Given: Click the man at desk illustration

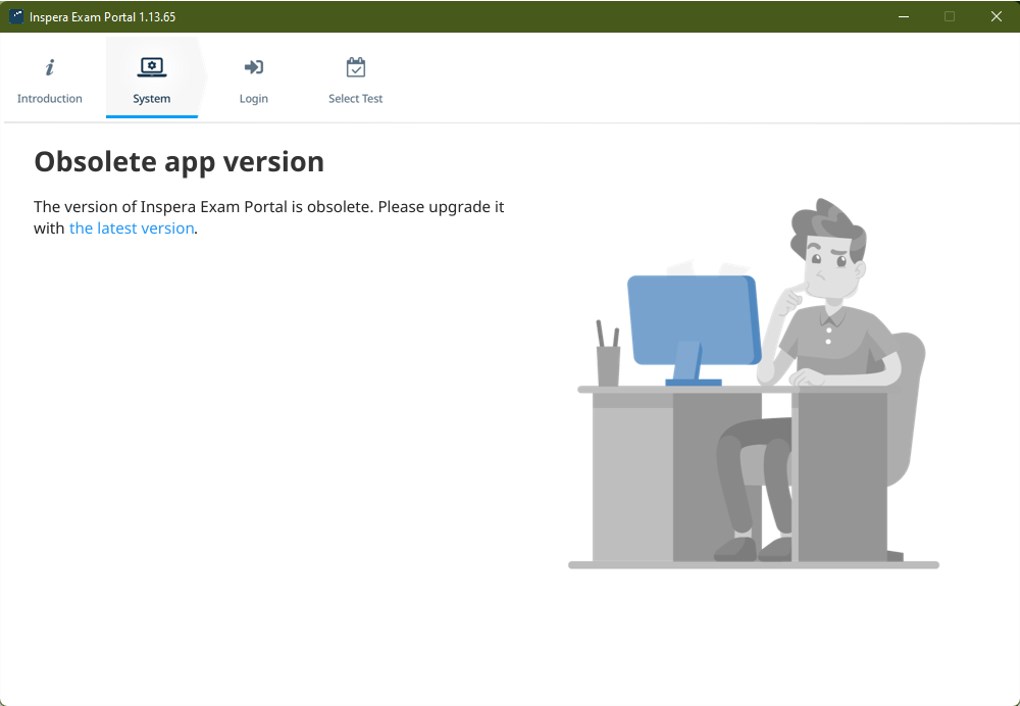Looking at the screenshot, I should (754, 383).
